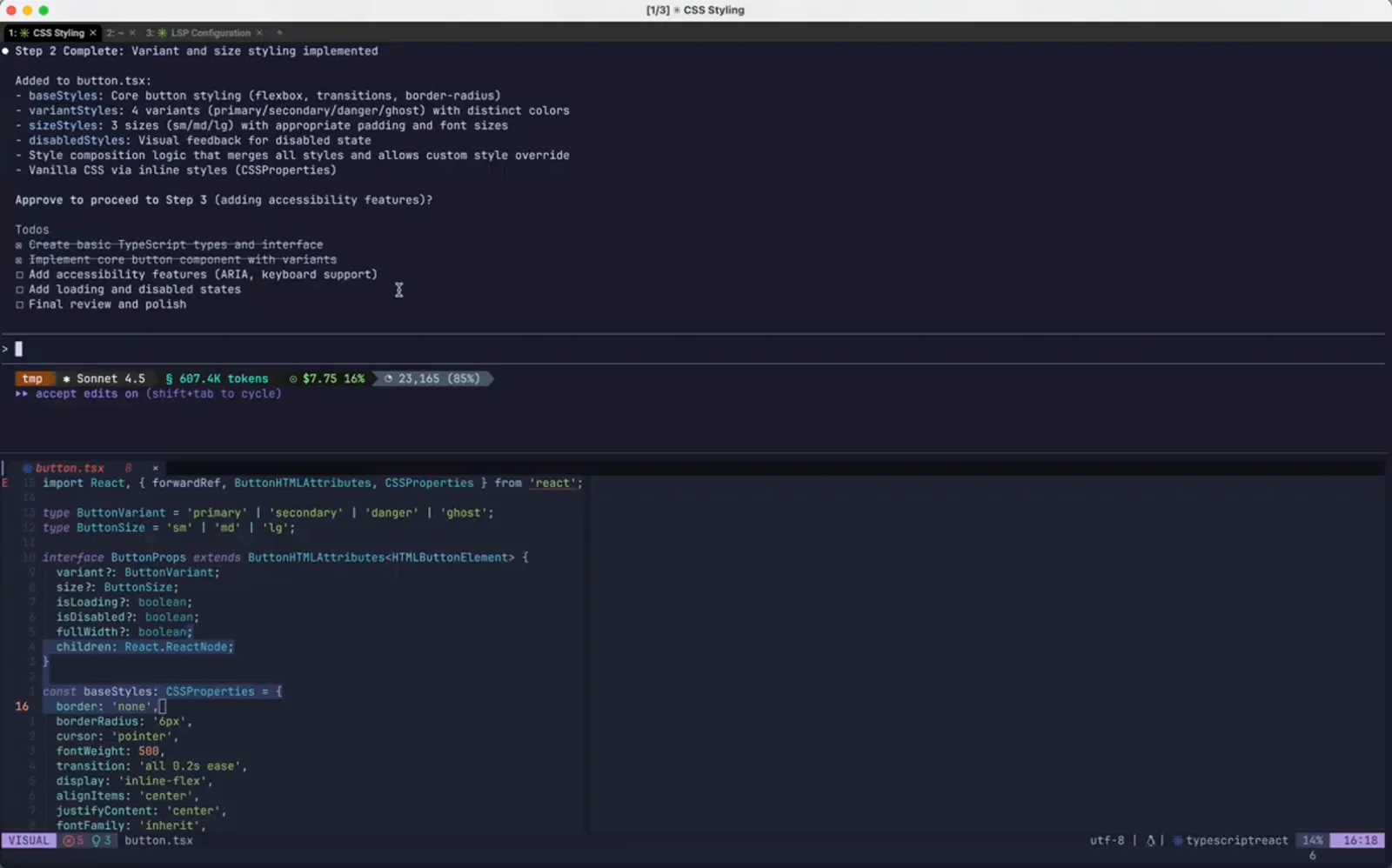1392x868 pixels.
Task: Click the 14% scroll position indicator
Action: [x=1312, y=841]
